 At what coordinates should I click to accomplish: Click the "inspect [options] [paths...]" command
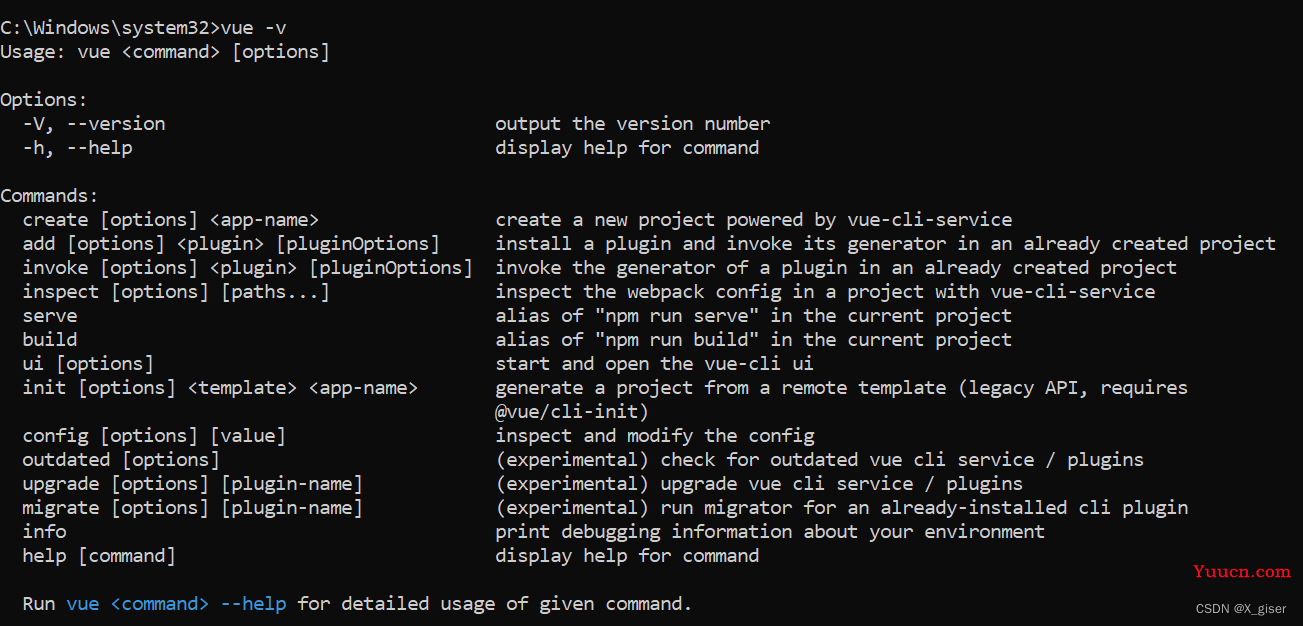pos(176,292)
